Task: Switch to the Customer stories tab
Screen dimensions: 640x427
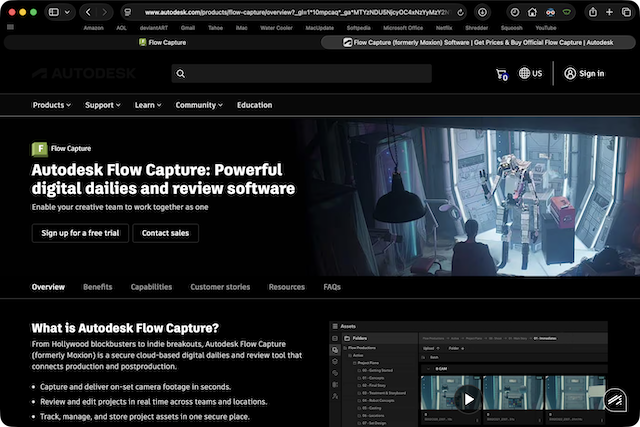Action: [x=220, y=287]
